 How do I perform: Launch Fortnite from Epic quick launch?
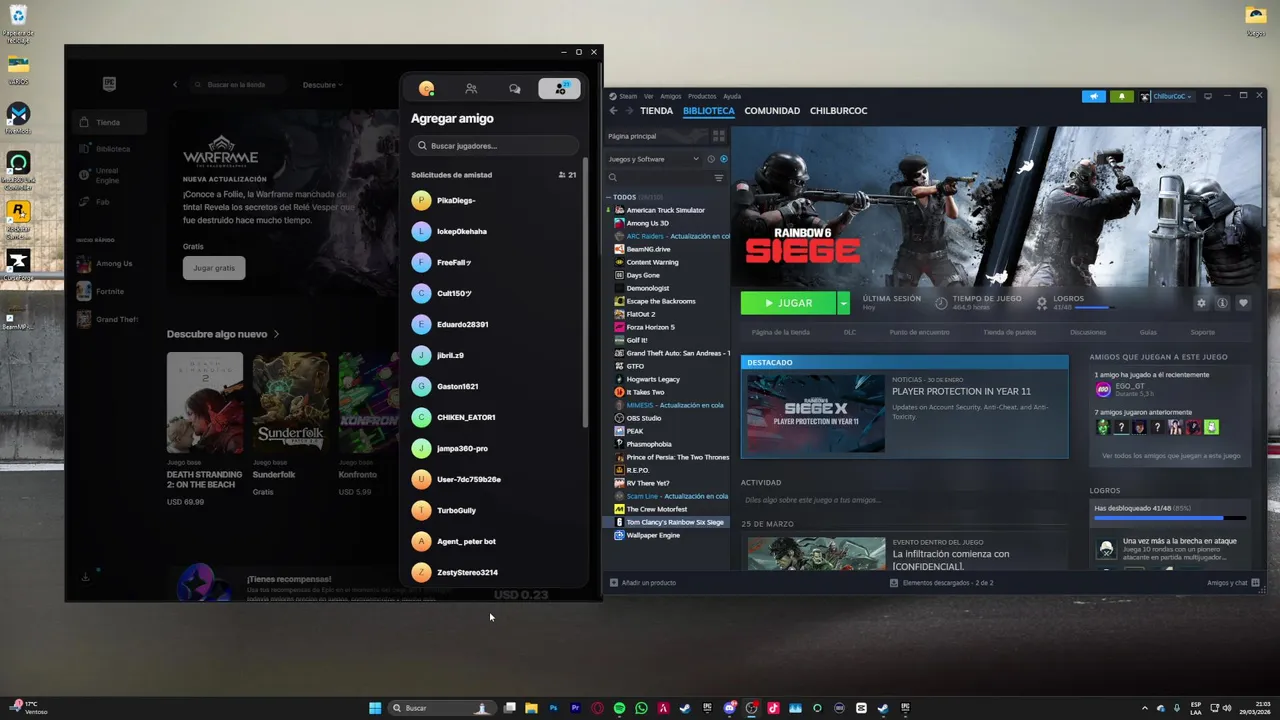pyautogui.click(x=109, y=292)
